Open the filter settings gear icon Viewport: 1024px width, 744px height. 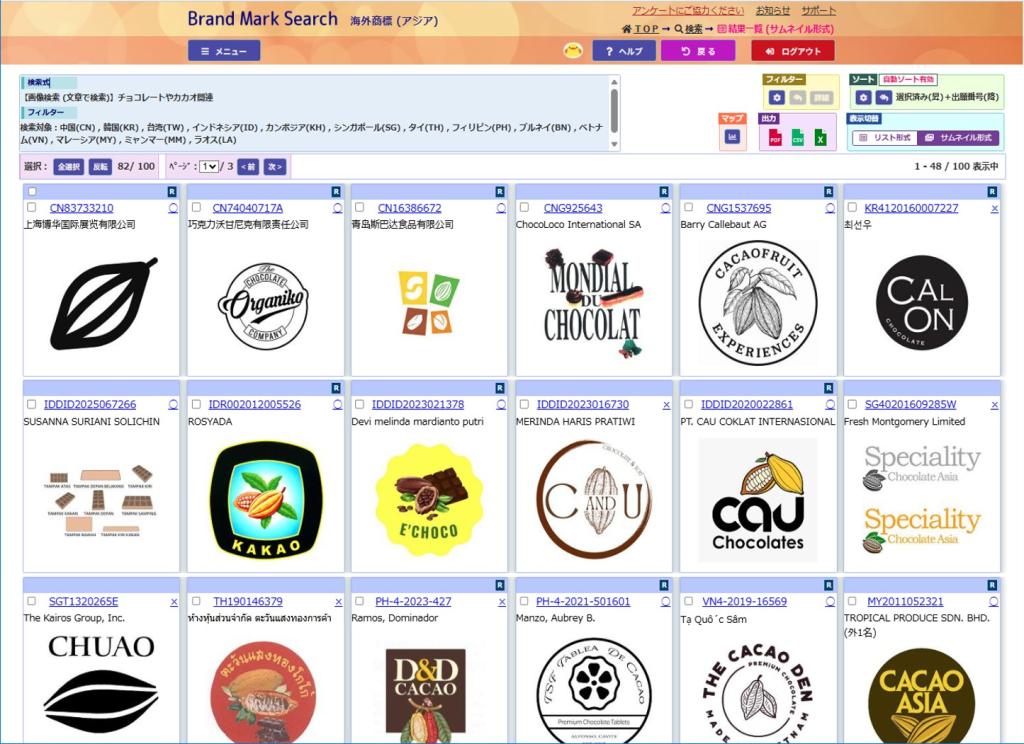click(x=776, y=95)
